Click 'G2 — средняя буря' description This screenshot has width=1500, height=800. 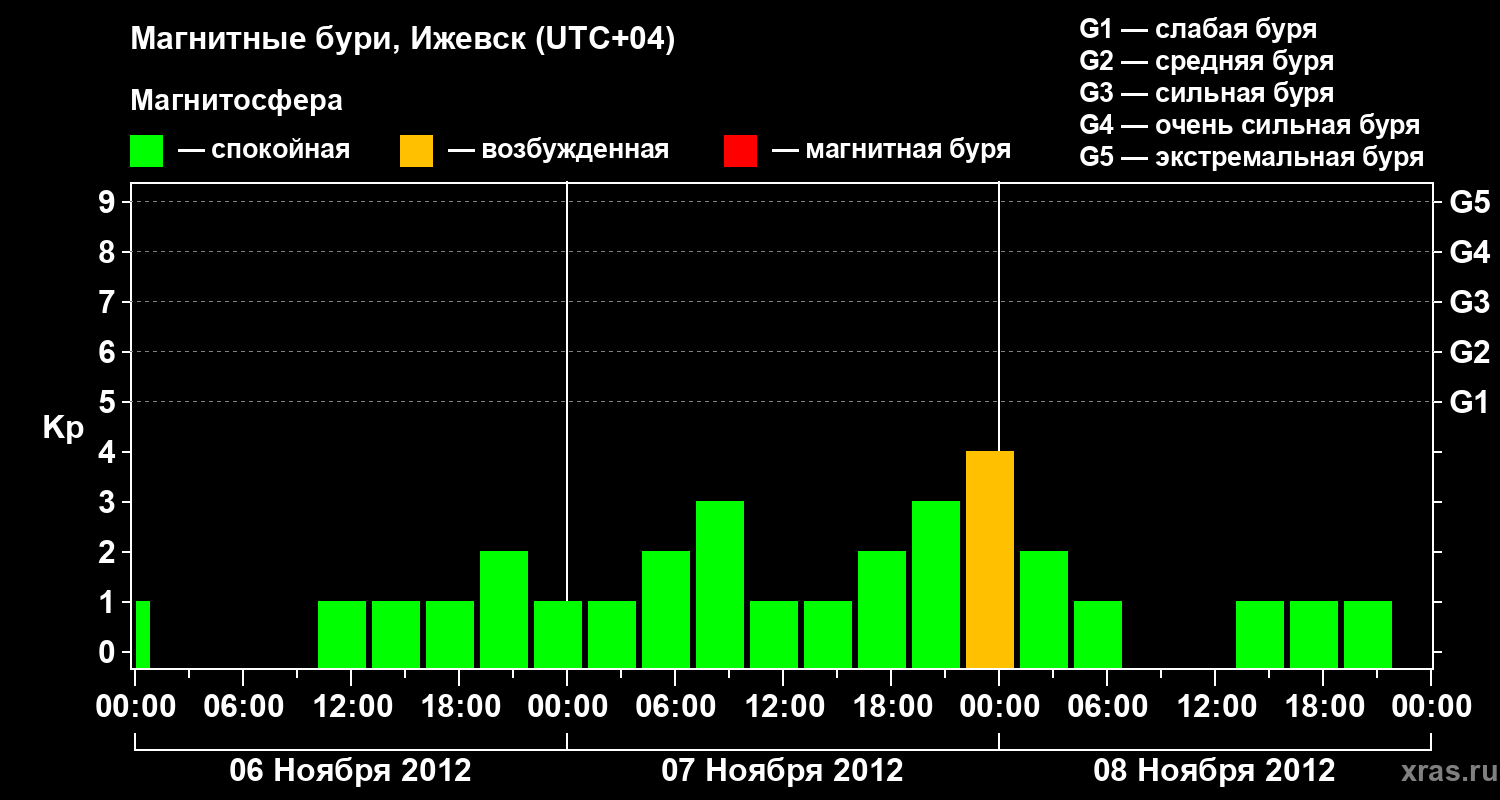1206,61
